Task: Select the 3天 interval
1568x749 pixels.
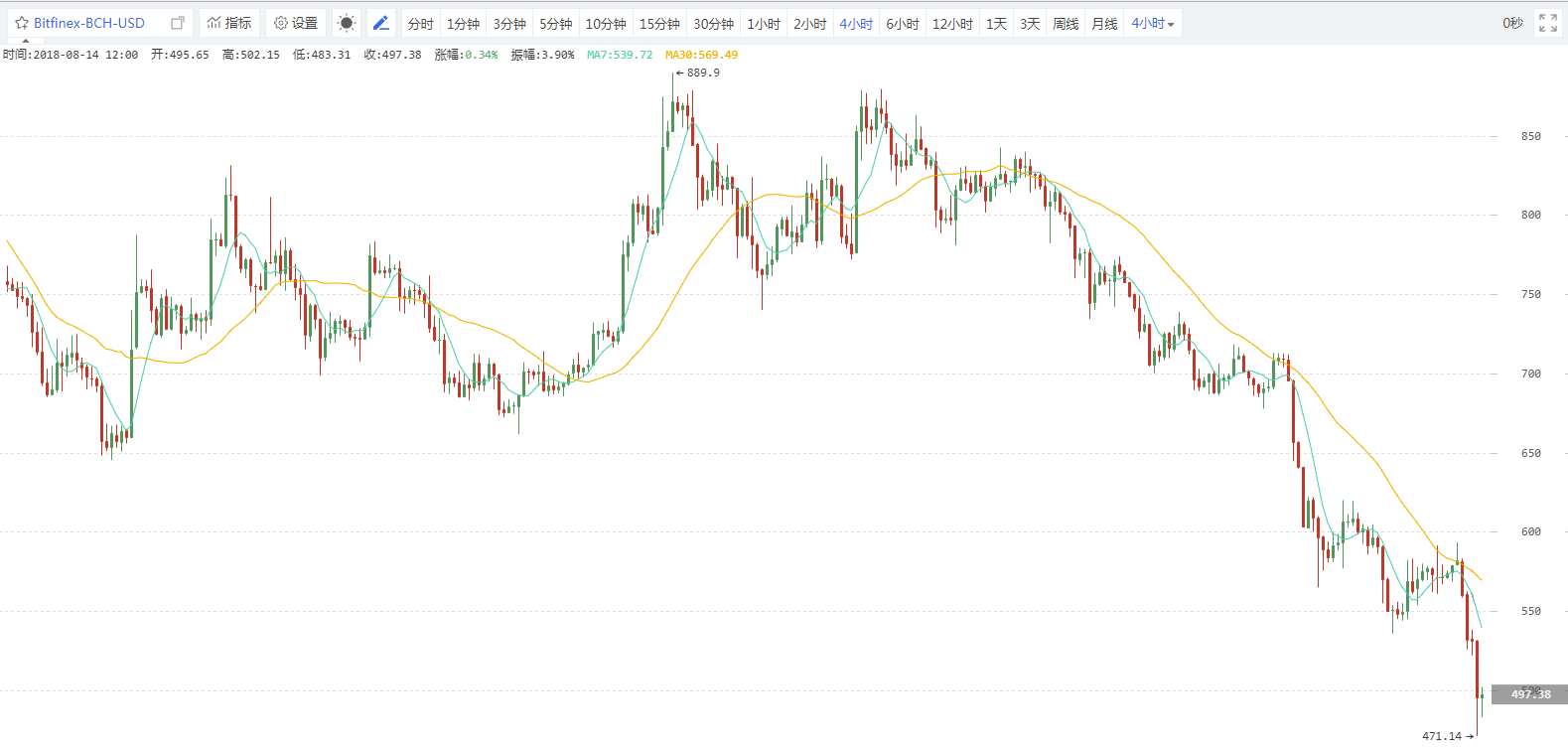Action: pos(1030,24)
